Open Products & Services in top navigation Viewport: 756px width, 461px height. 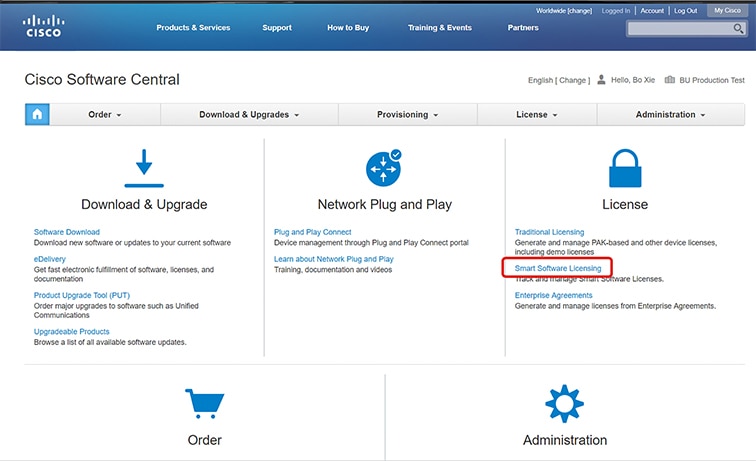coord(193,27)
